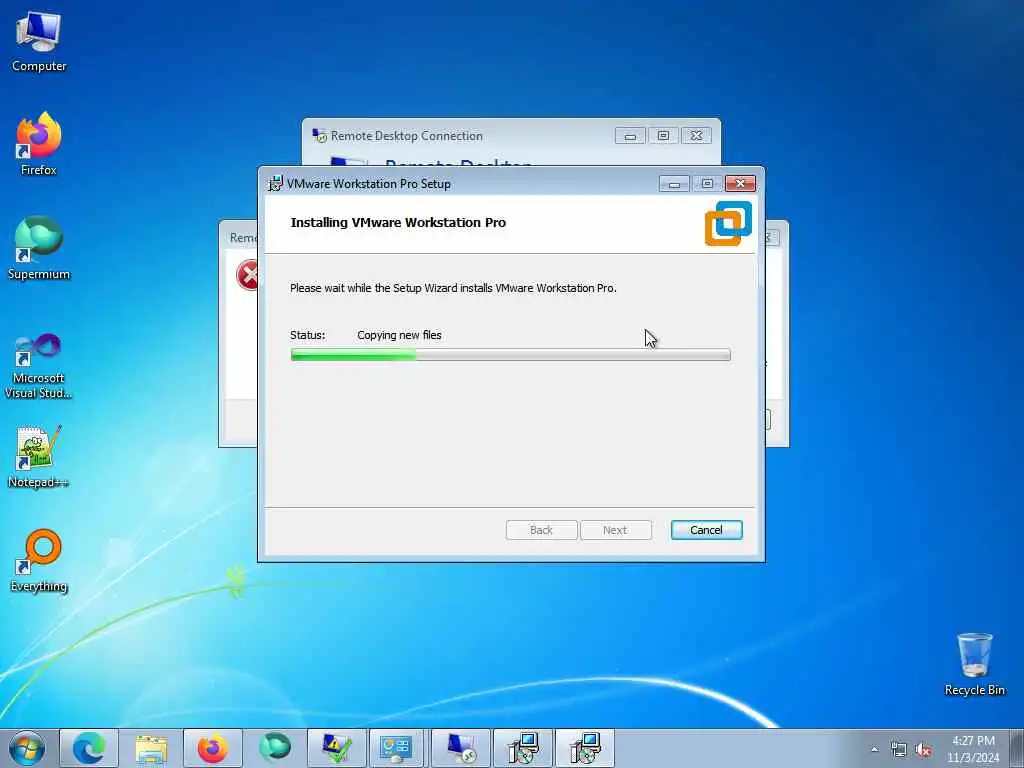Cancel the VMware Workstation Pro installation
The height and width of the screenshot is (768, 1024).
(x=706, y=530)
